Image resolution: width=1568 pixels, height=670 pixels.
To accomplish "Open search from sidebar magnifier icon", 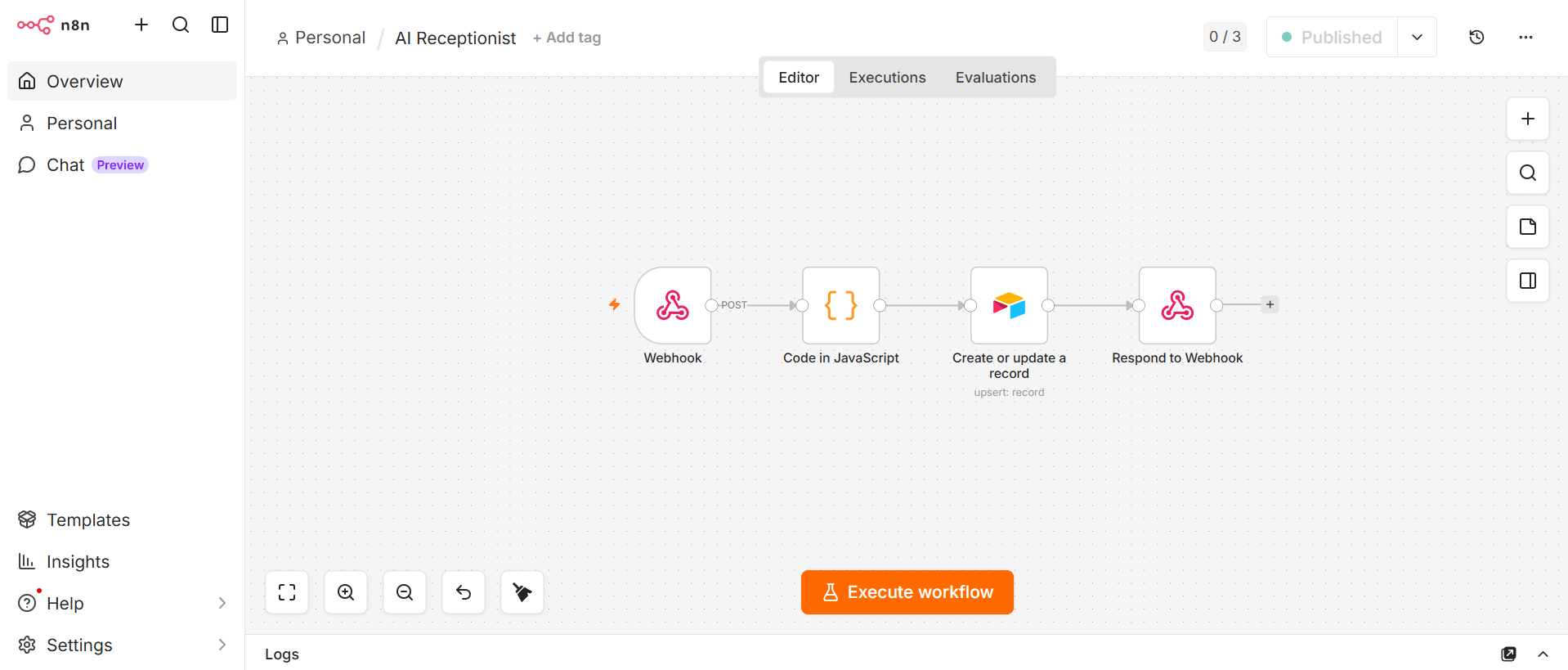I will [181, 25].
